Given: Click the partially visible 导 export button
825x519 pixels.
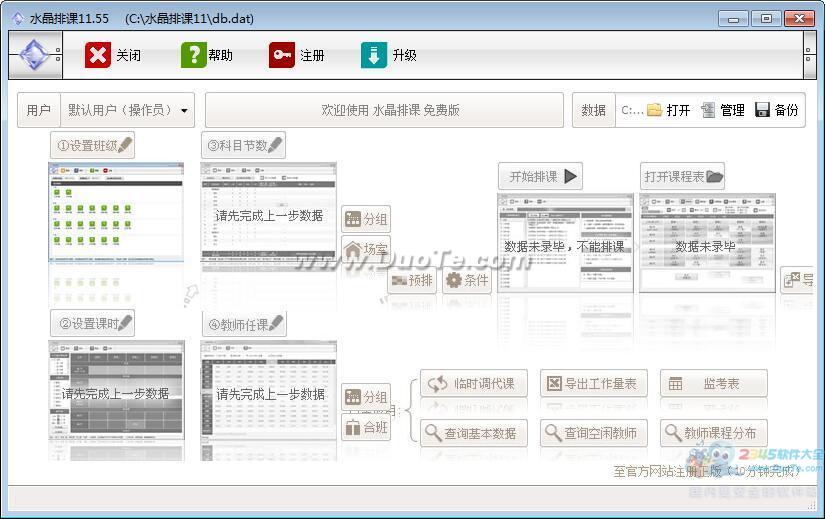Looking at the screenshot, I should 798,280.
